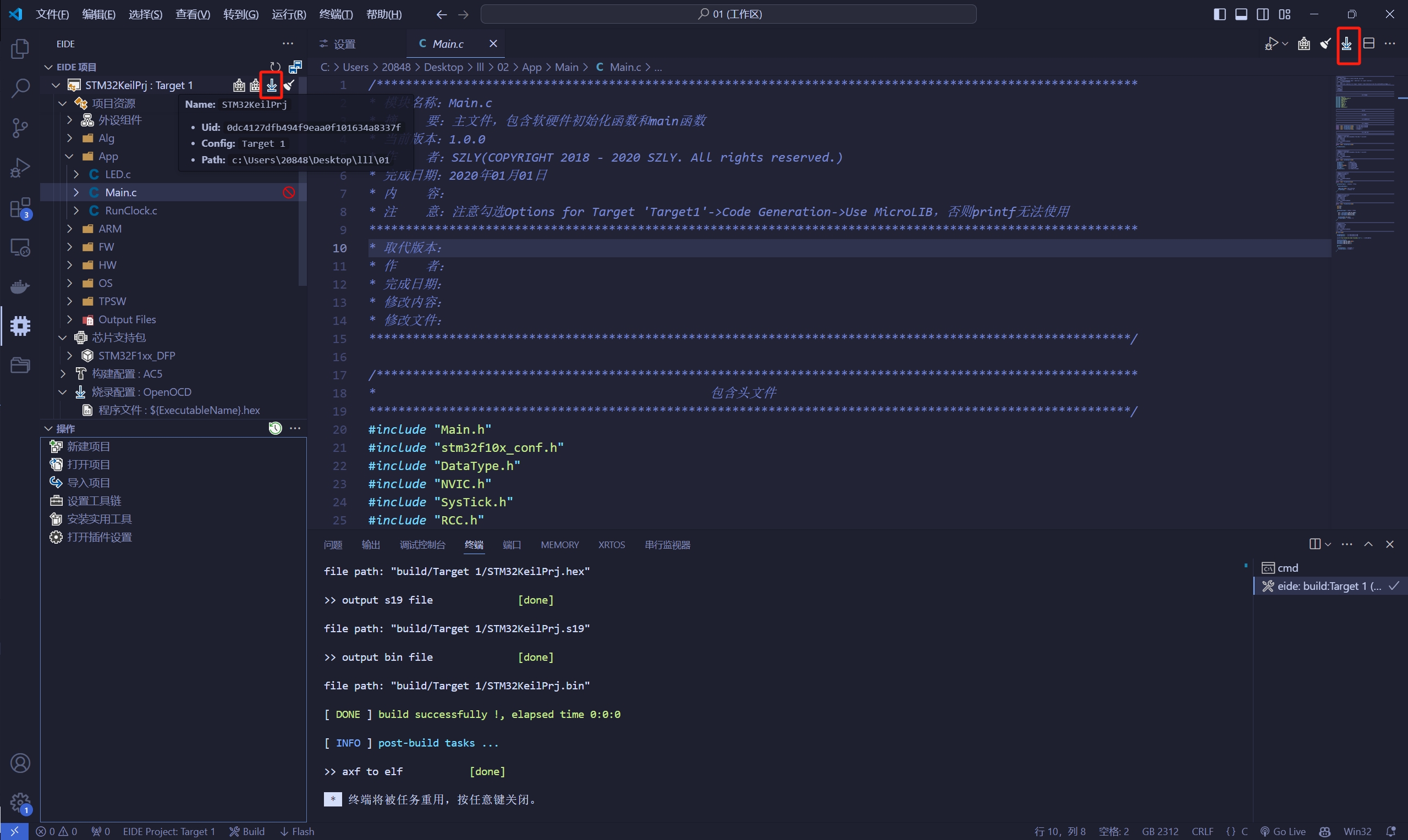
Task: Refresh the EIDE project list
Action: pos(275,67)
